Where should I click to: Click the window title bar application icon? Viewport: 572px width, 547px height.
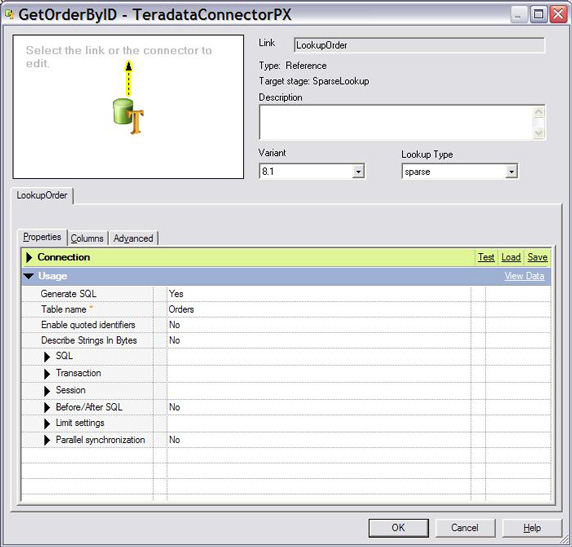pyautogui.click(x=9, y=15)
